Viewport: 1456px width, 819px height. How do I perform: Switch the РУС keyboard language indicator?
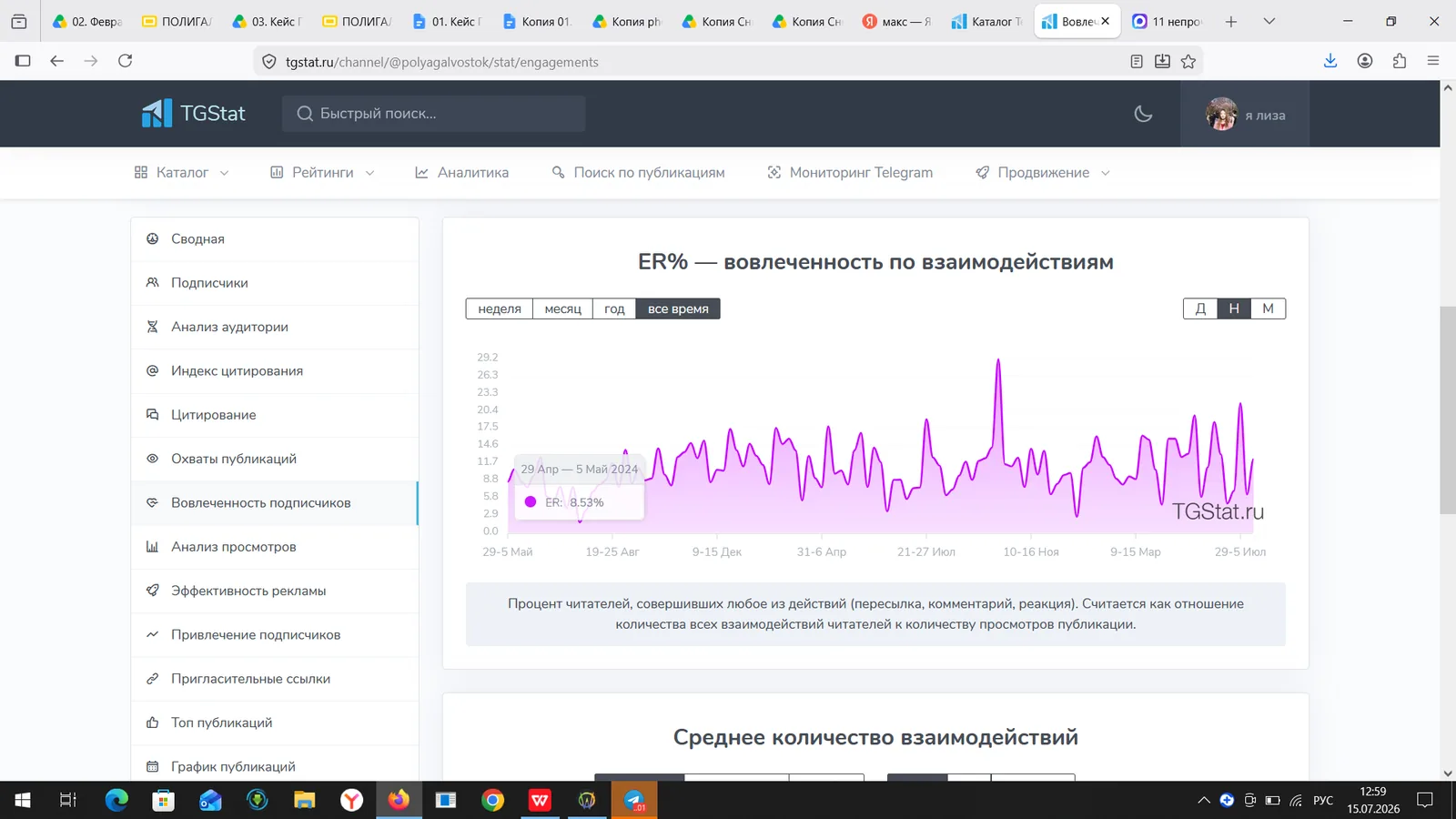click(1323, 800)
